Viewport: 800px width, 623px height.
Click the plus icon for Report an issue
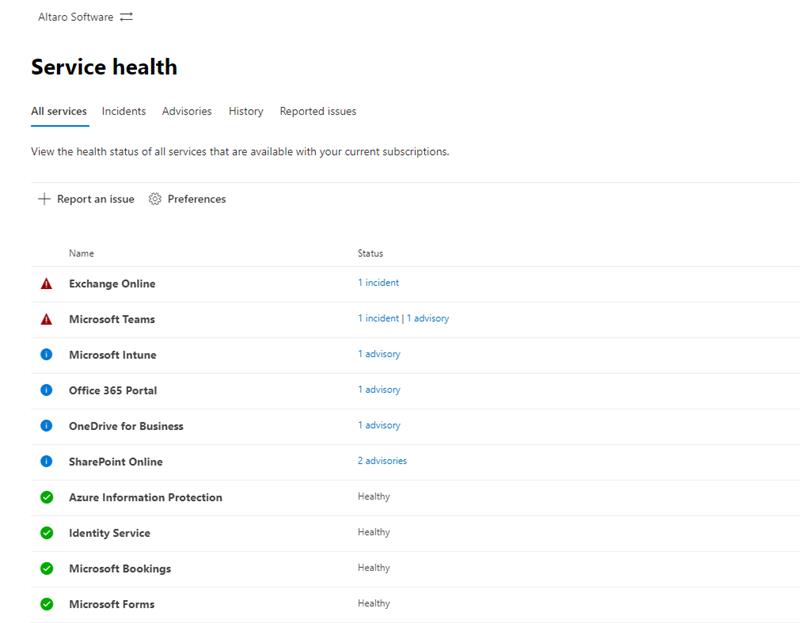click(44, 199)
